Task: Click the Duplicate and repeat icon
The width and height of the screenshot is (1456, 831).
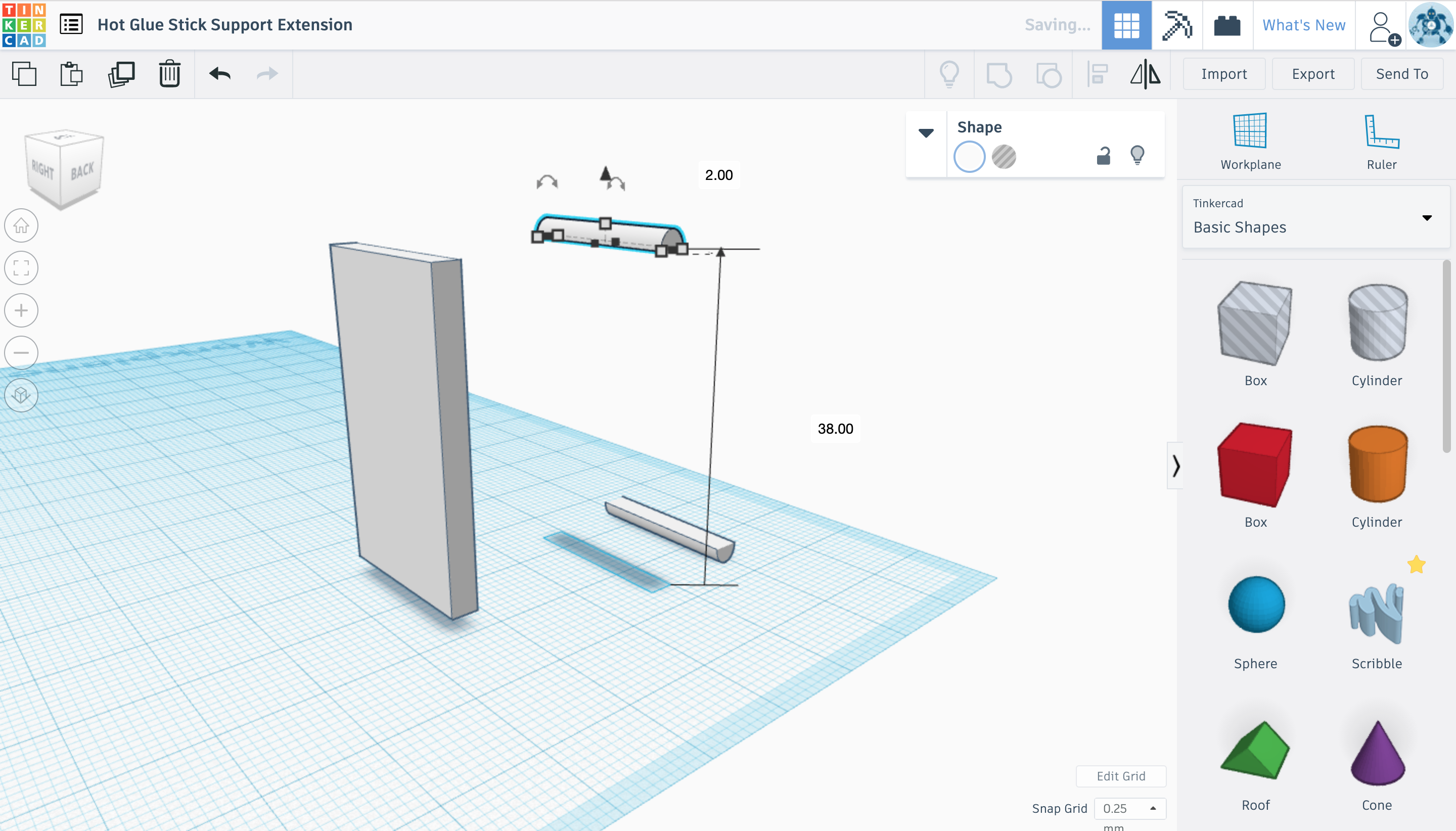Action: pos(121,74)
